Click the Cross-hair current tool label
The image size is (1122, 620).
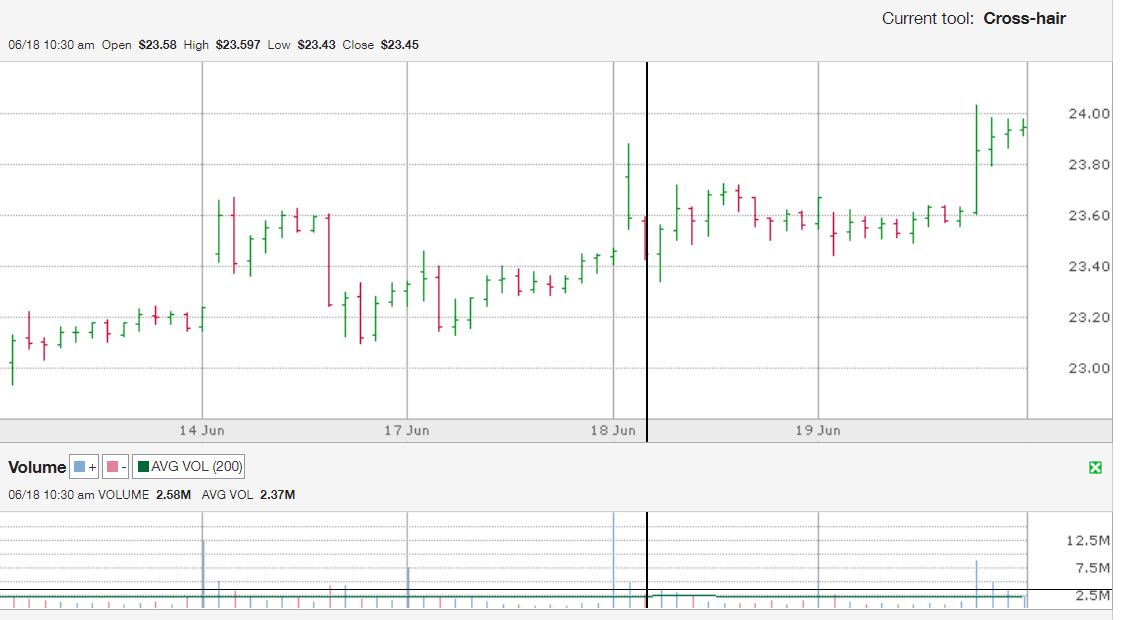click(x=1025, y=19)
